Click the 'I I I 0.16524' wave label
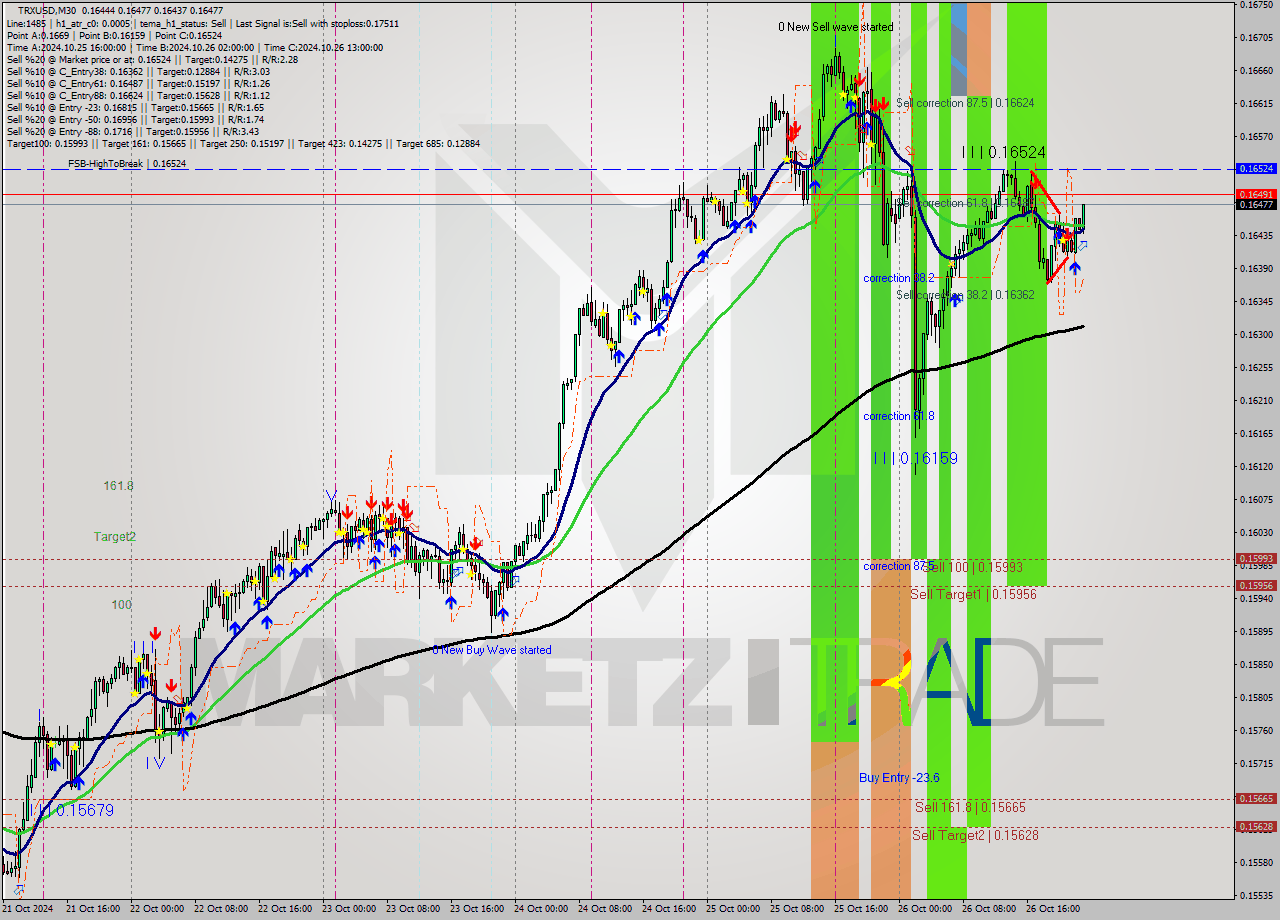The height and width of the screenshot is (920, 1280). click(x=1004, y=152)
